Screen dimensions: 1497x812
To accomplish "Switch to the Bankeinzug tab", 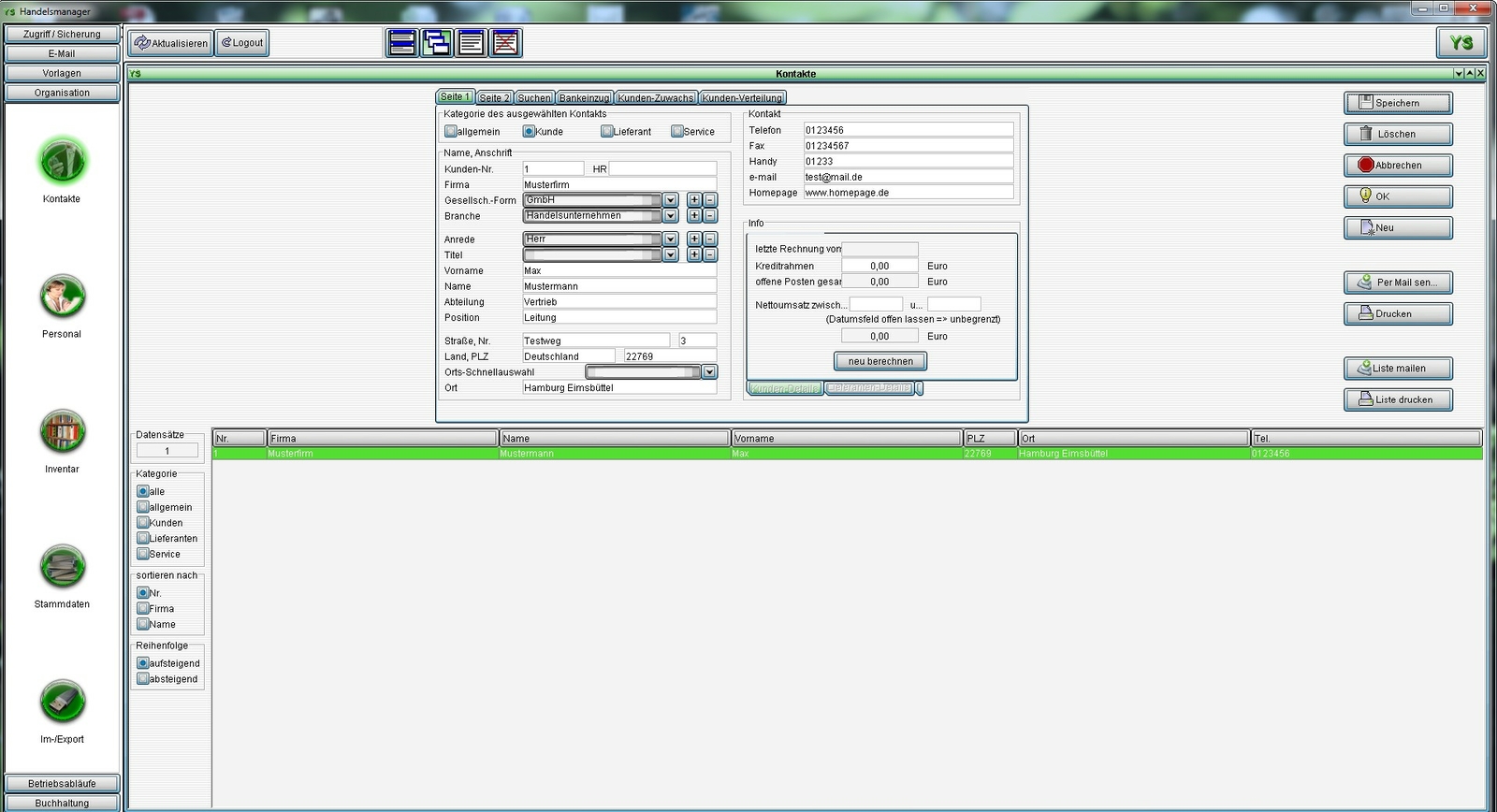I will tap(585, 97).
